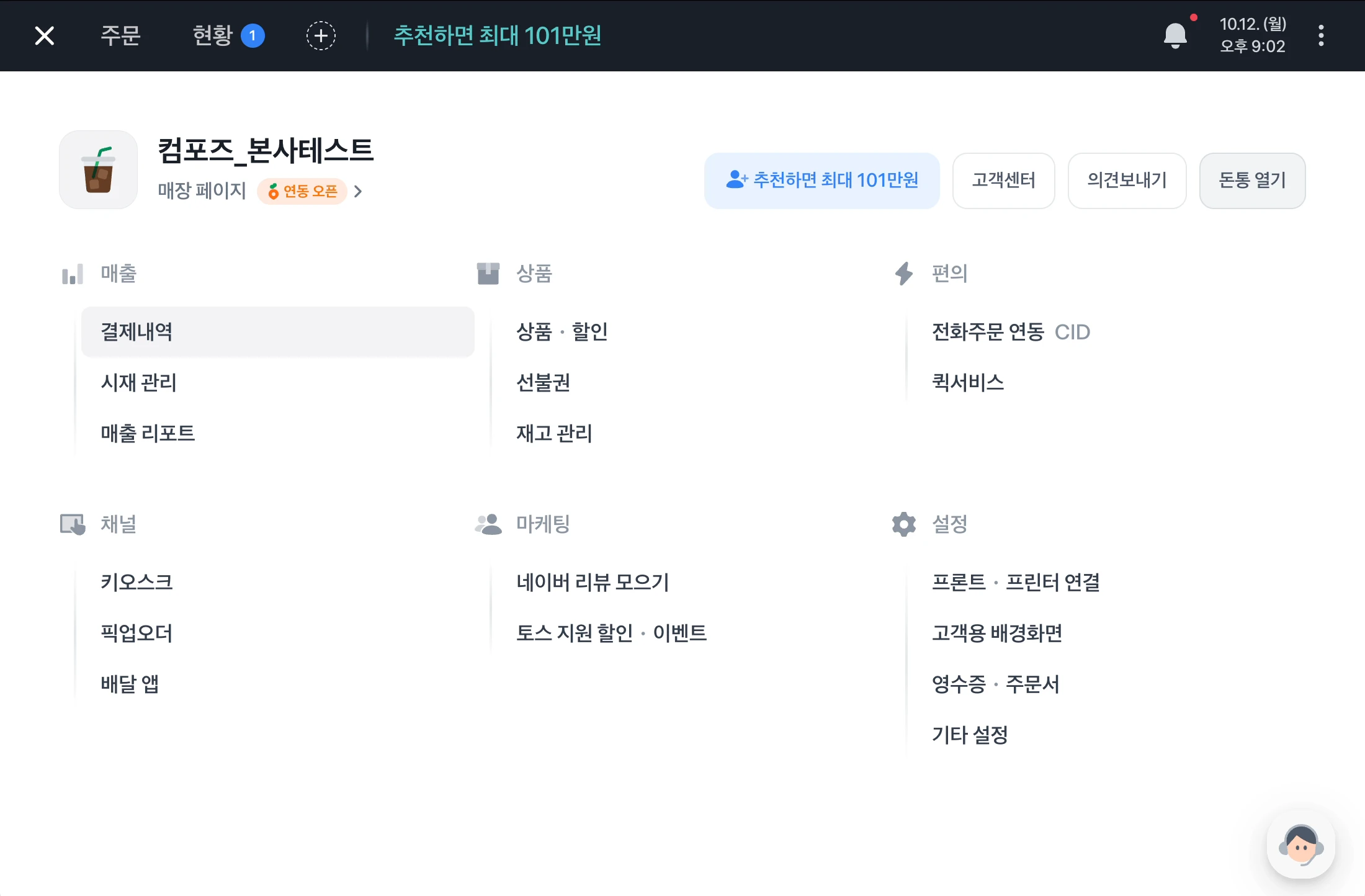This screenshot has width=1365, height=896.
Task: Open 결제내역 menu item
Action: click(278, 332)
